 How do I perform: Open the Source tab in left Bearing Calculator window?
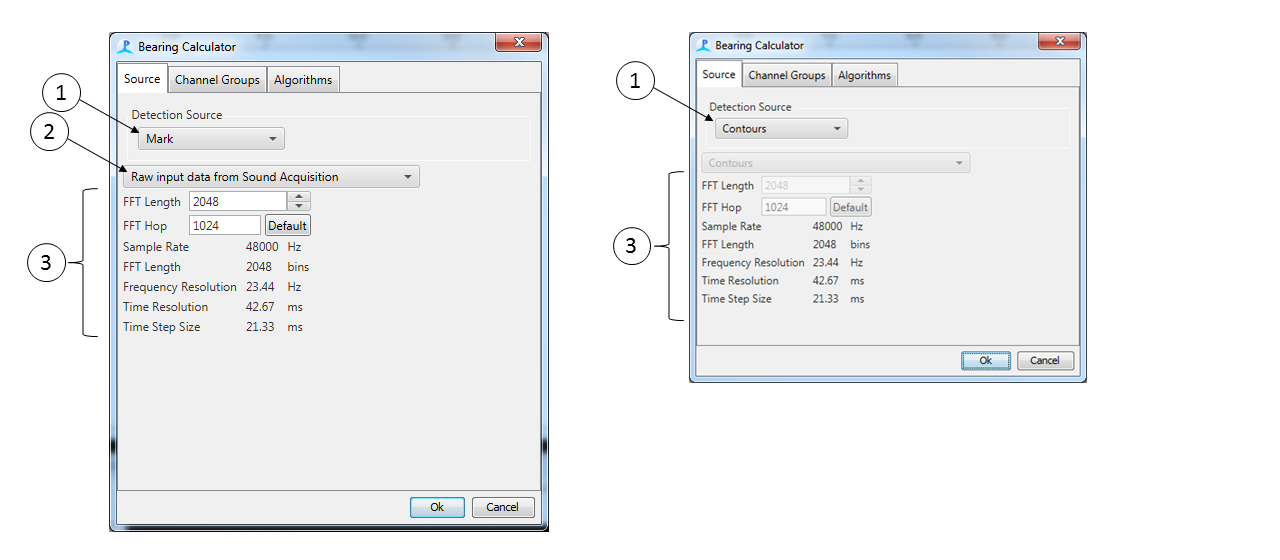tap(142, 79)
